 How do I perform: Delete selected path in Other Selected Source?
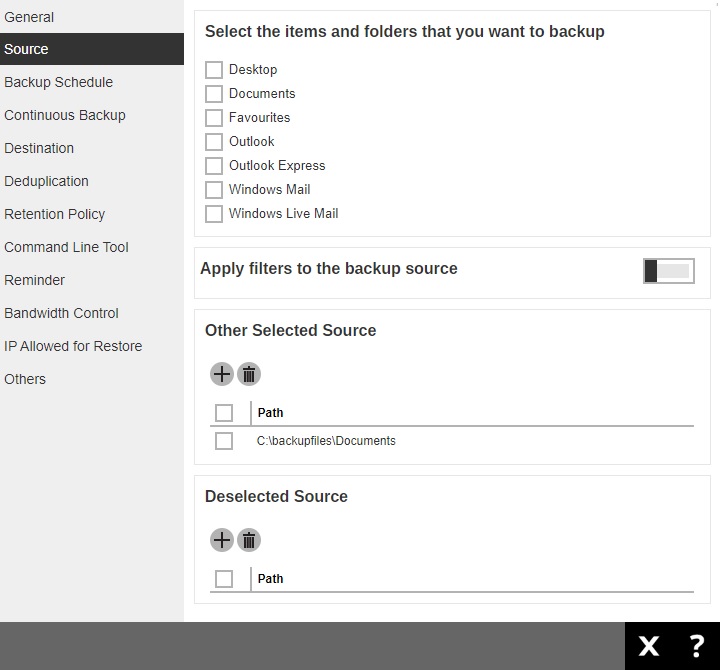coord(249,374)
